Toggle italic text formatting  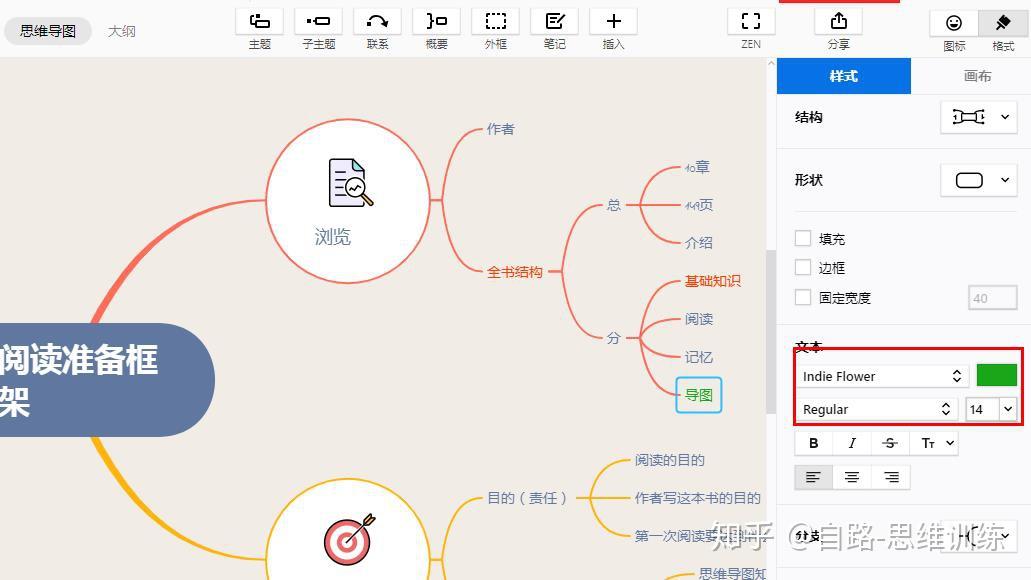[x=851, y=443]
